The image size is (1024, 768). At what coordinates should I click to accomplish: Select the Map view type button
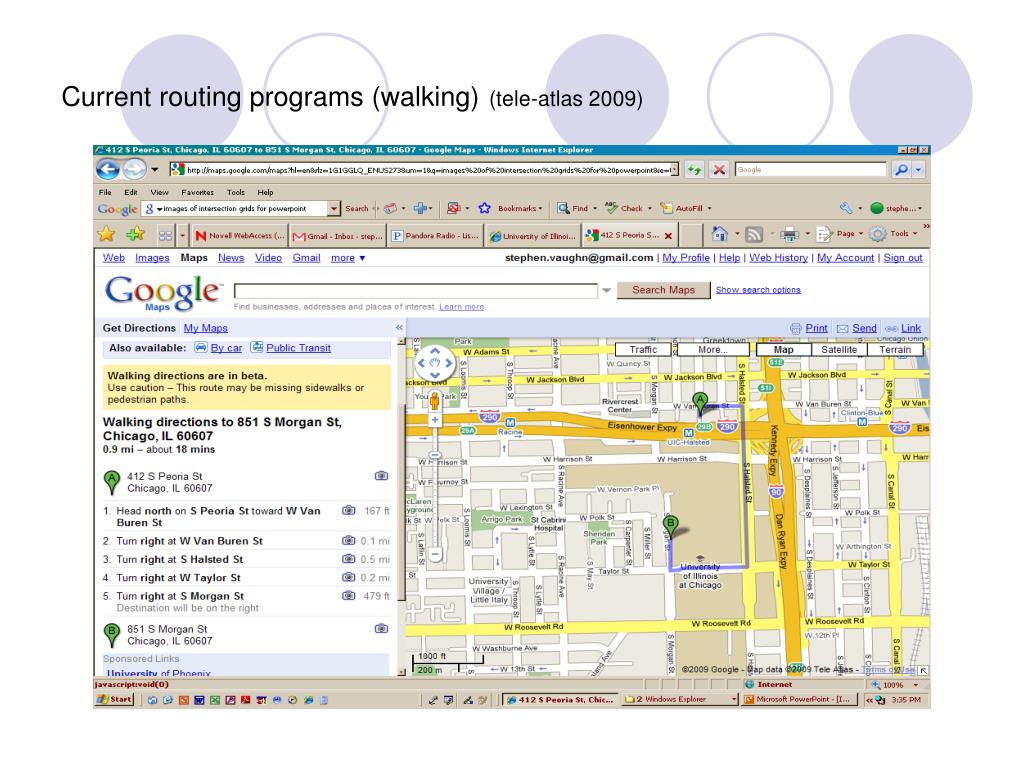click(x=784, y=349)
